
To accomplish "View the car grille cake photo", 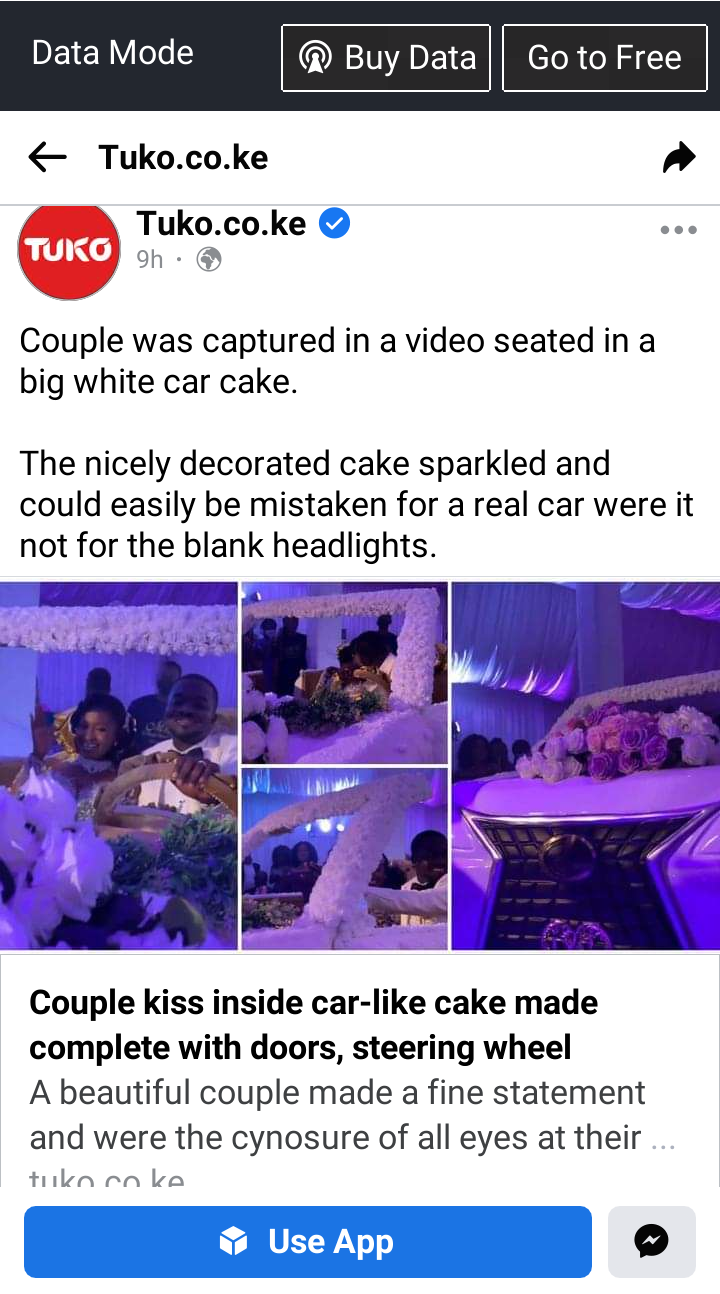I will [586, 766].
